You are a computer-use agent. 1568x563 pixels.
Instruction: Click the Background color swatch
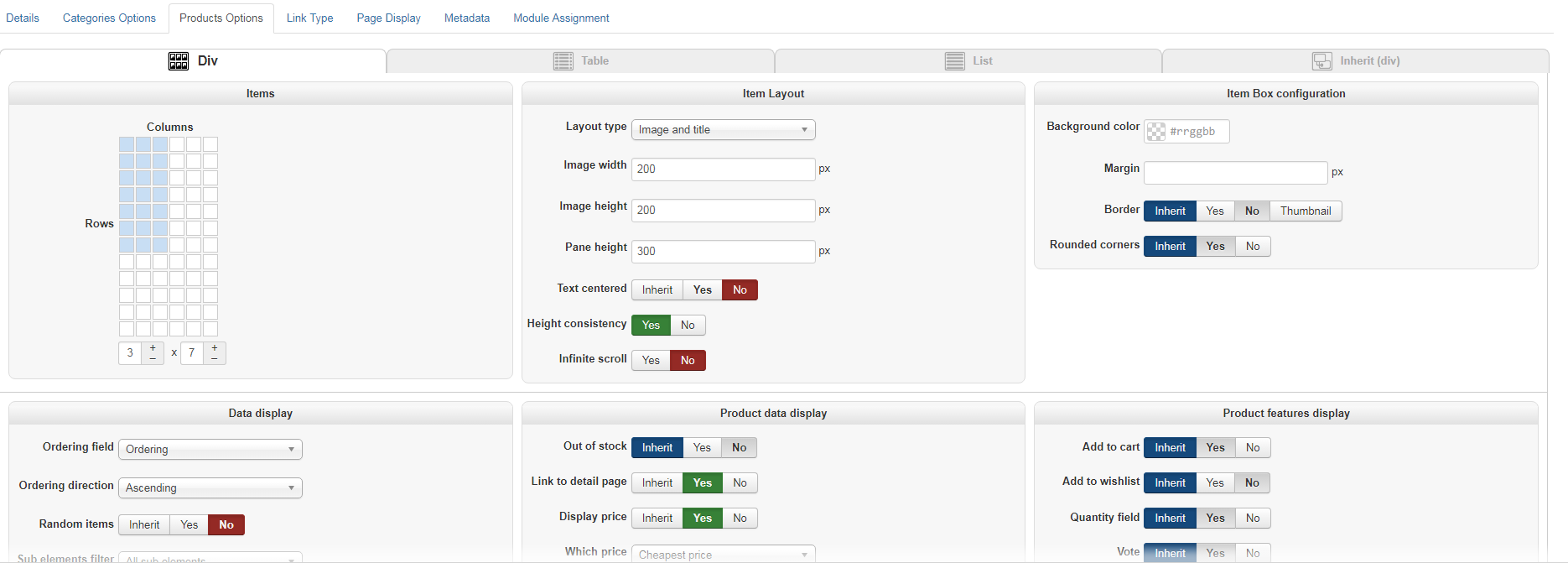[1156, 132]
